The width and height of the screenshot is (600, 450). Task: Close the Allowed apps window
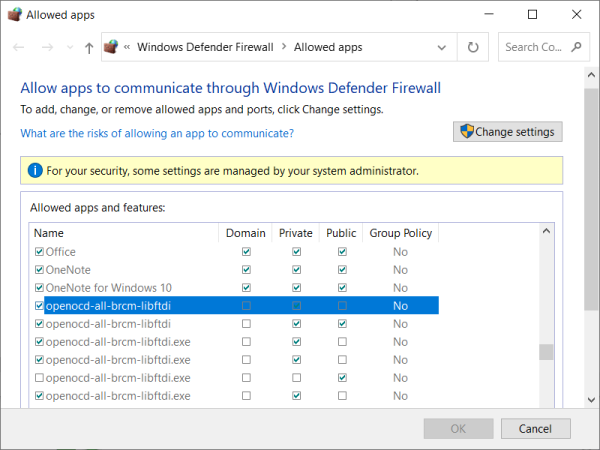point(576,15)
